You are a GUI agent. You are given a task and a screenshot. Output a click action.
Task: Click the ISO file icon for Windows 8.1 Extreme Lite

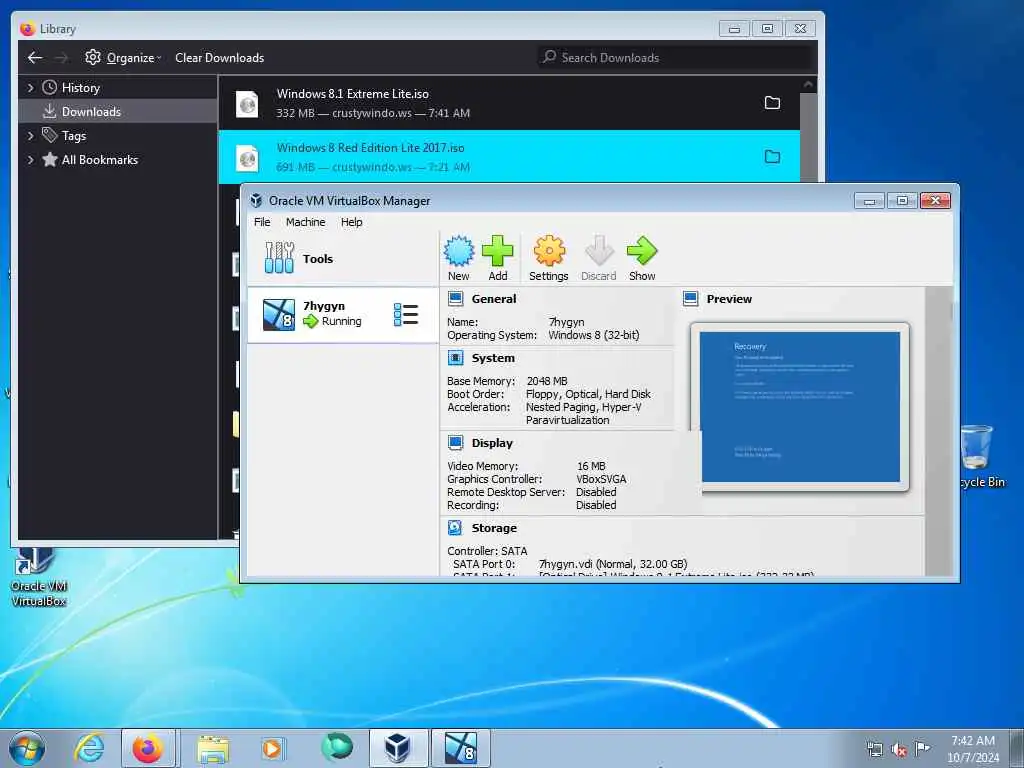click(247, 104)
